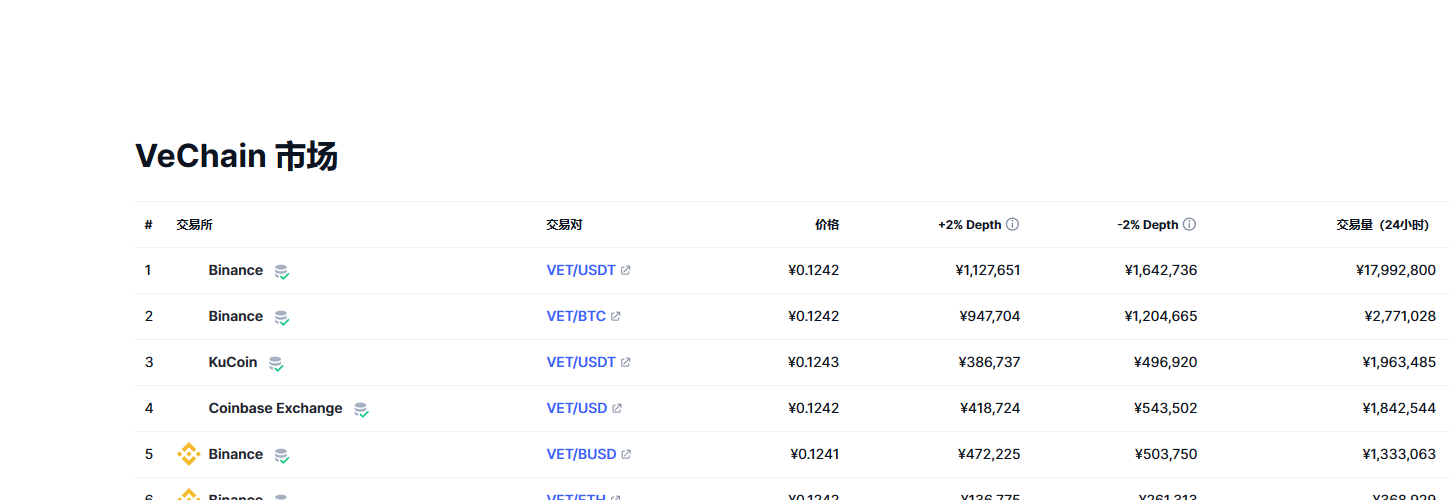Click the ¥0.1241 price for VET/BUSD

click(815, 454)
